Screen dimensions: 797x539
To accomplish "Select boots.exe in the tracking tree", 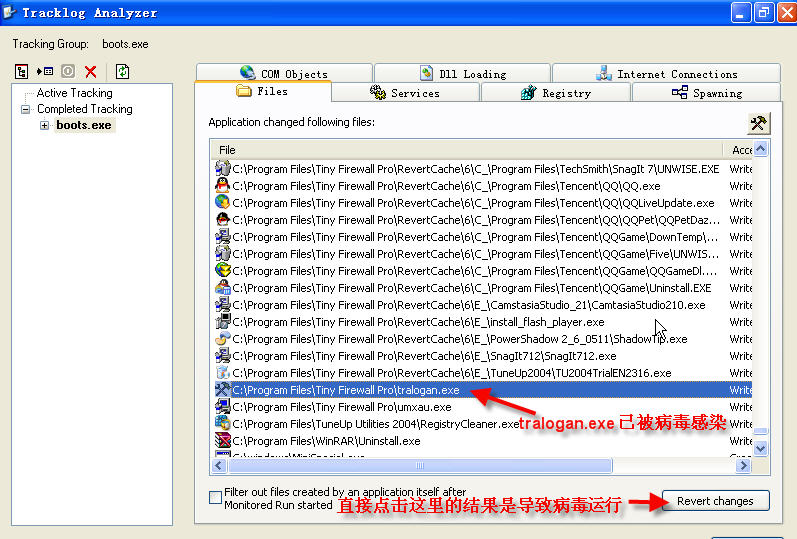I will point(84,125).
